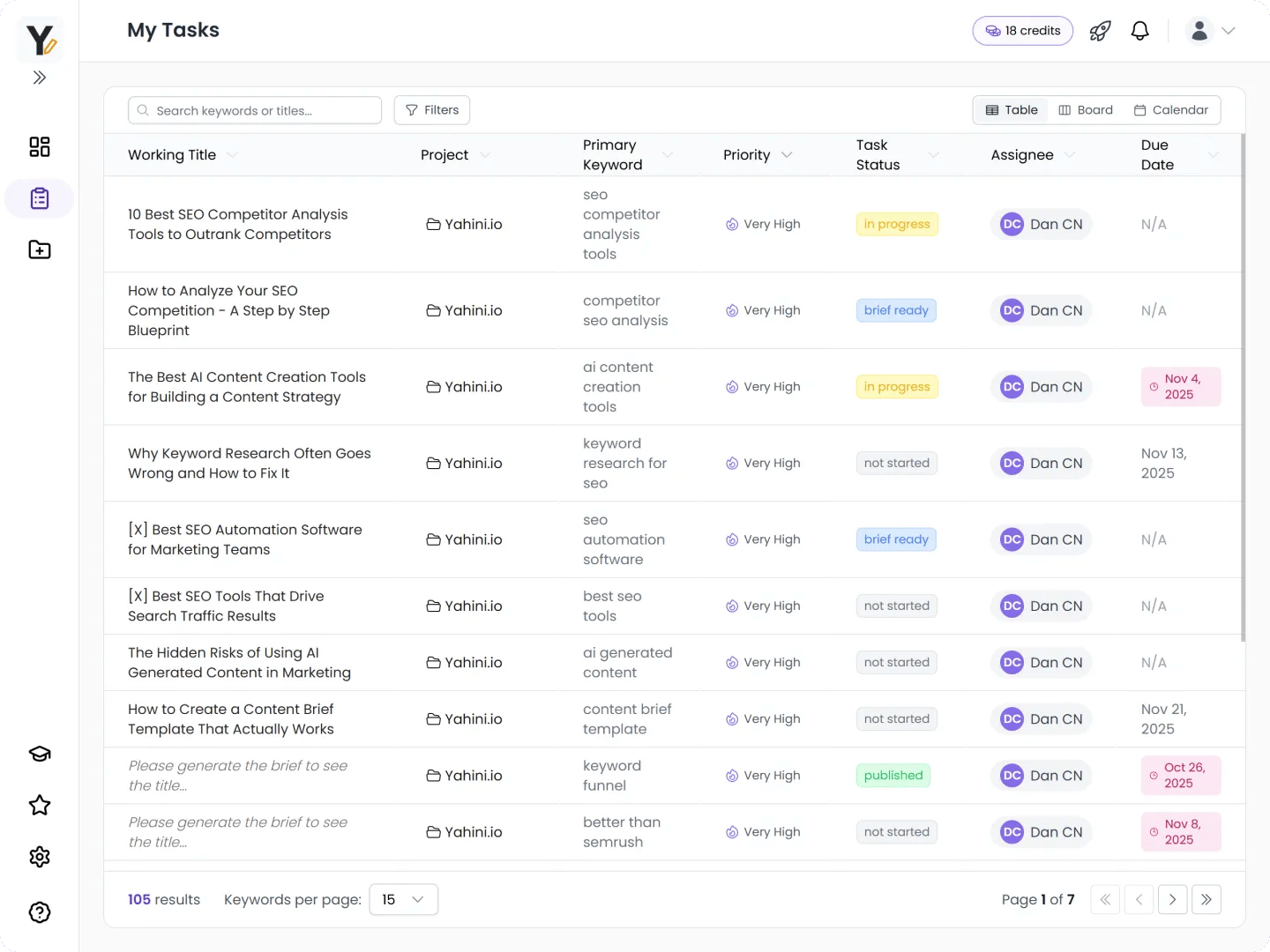The image size is (1270, 952).
Task: Click the star favorites icon in sidebar
Action: (39, 805)
